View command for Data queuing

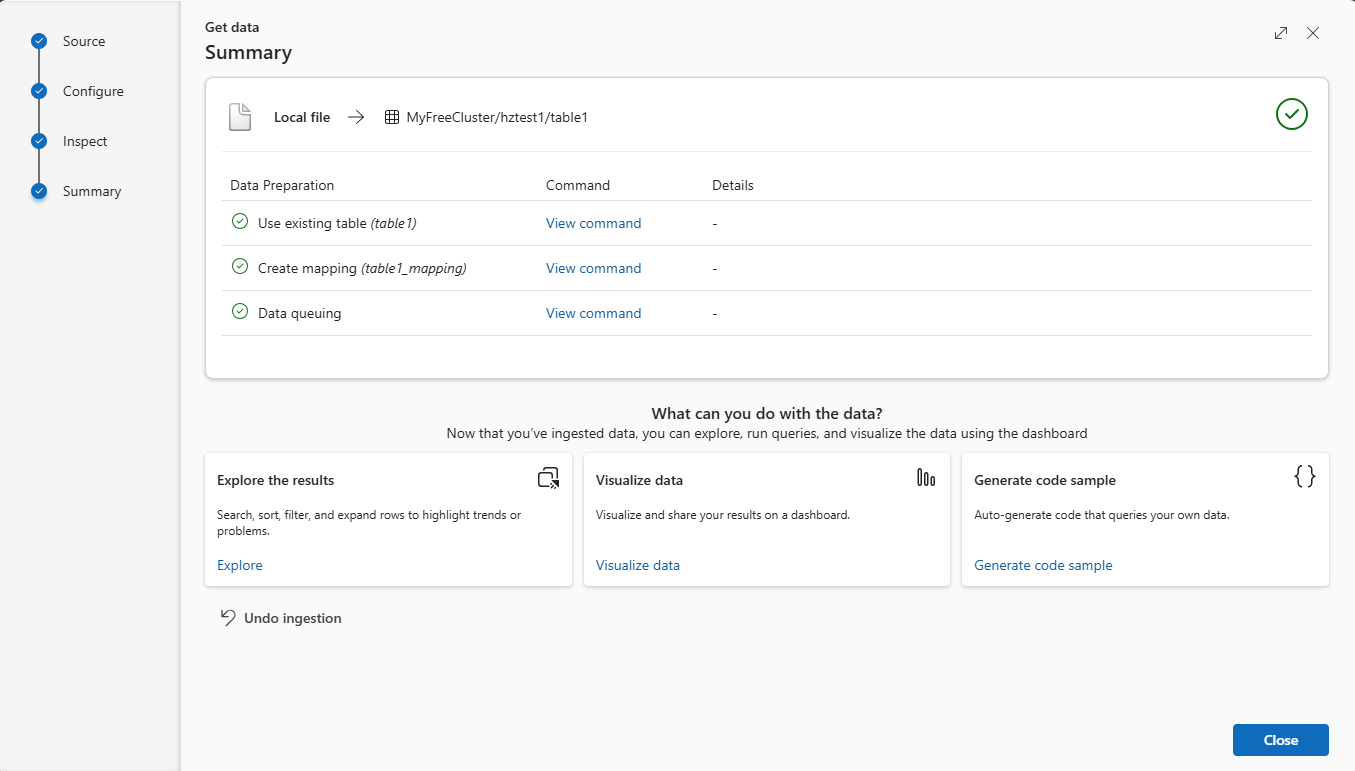(x=593, y=313)
